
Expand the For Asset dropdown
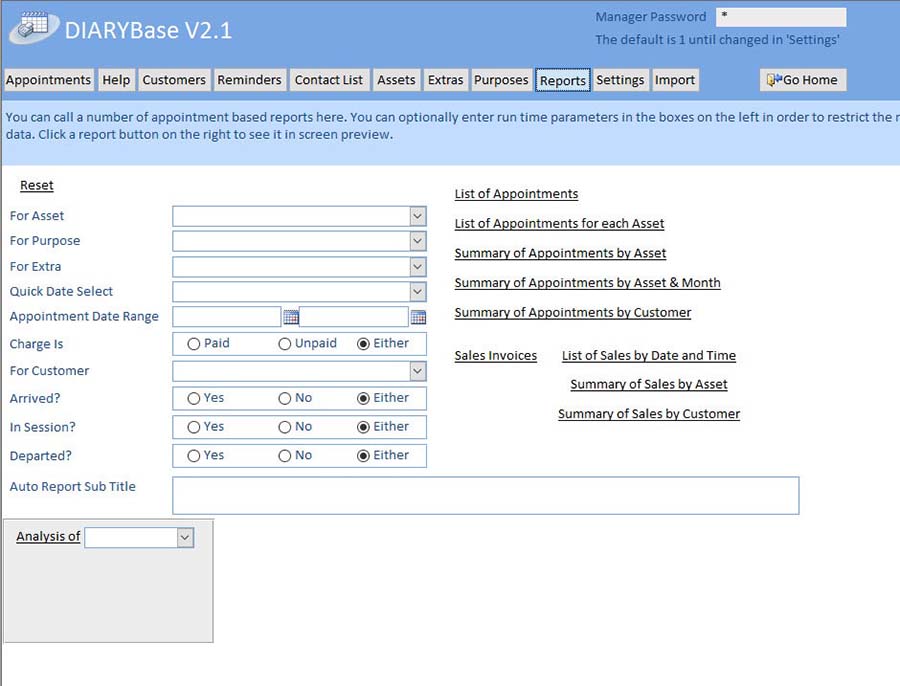click(x=418, y=216)
